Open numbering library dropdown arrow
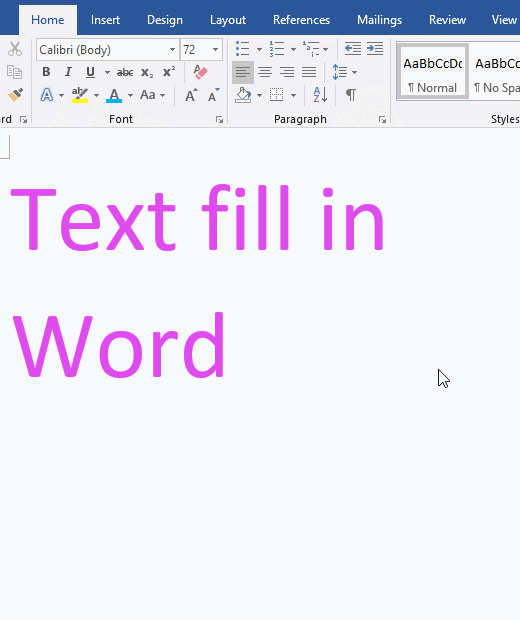This screenshot has height=620, width=520. (293, 49)
